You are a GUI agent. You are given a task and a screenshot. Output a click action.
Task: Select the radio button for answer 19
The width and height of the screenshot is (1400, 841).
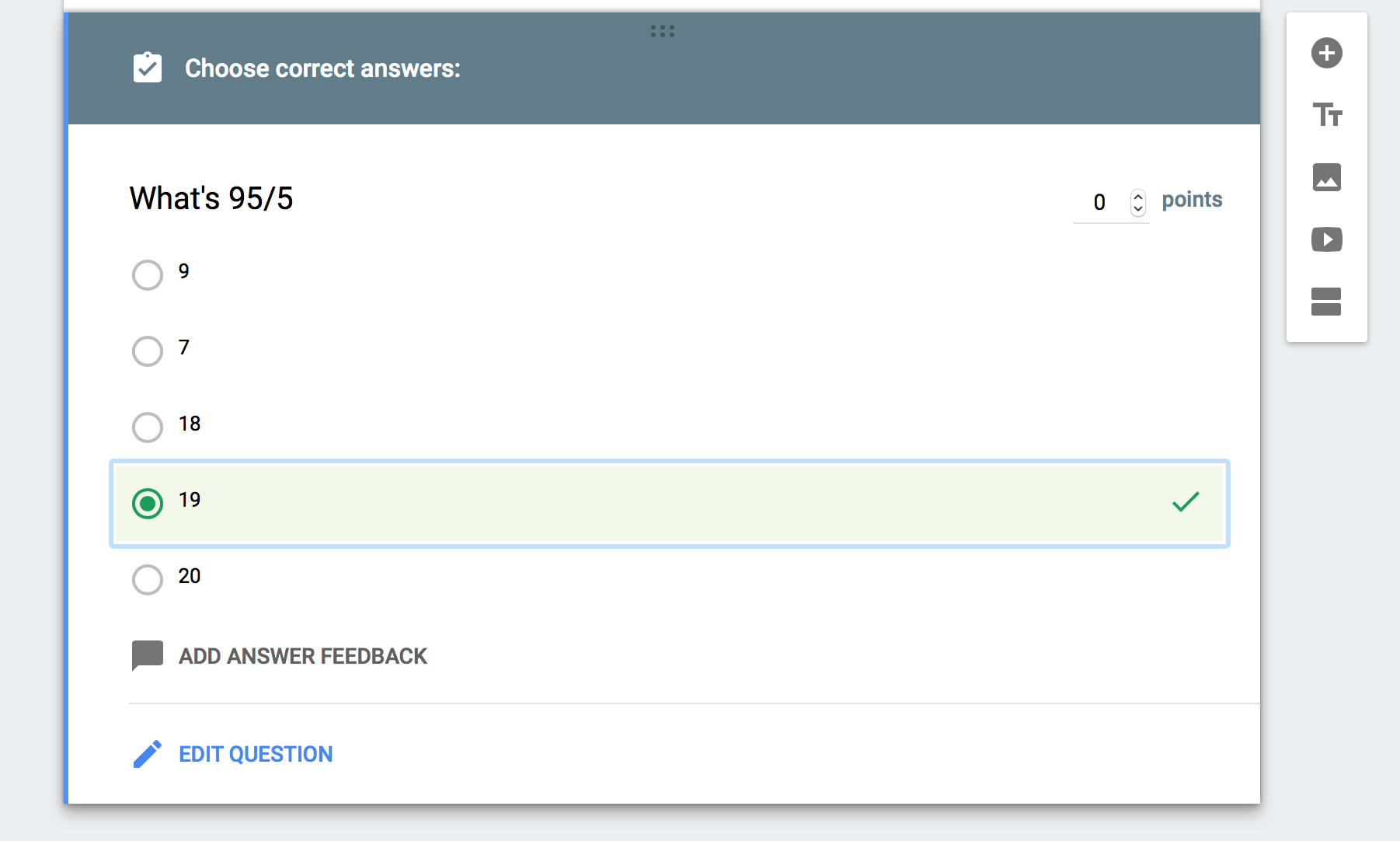pyautogui.click(x=148, y=503)
